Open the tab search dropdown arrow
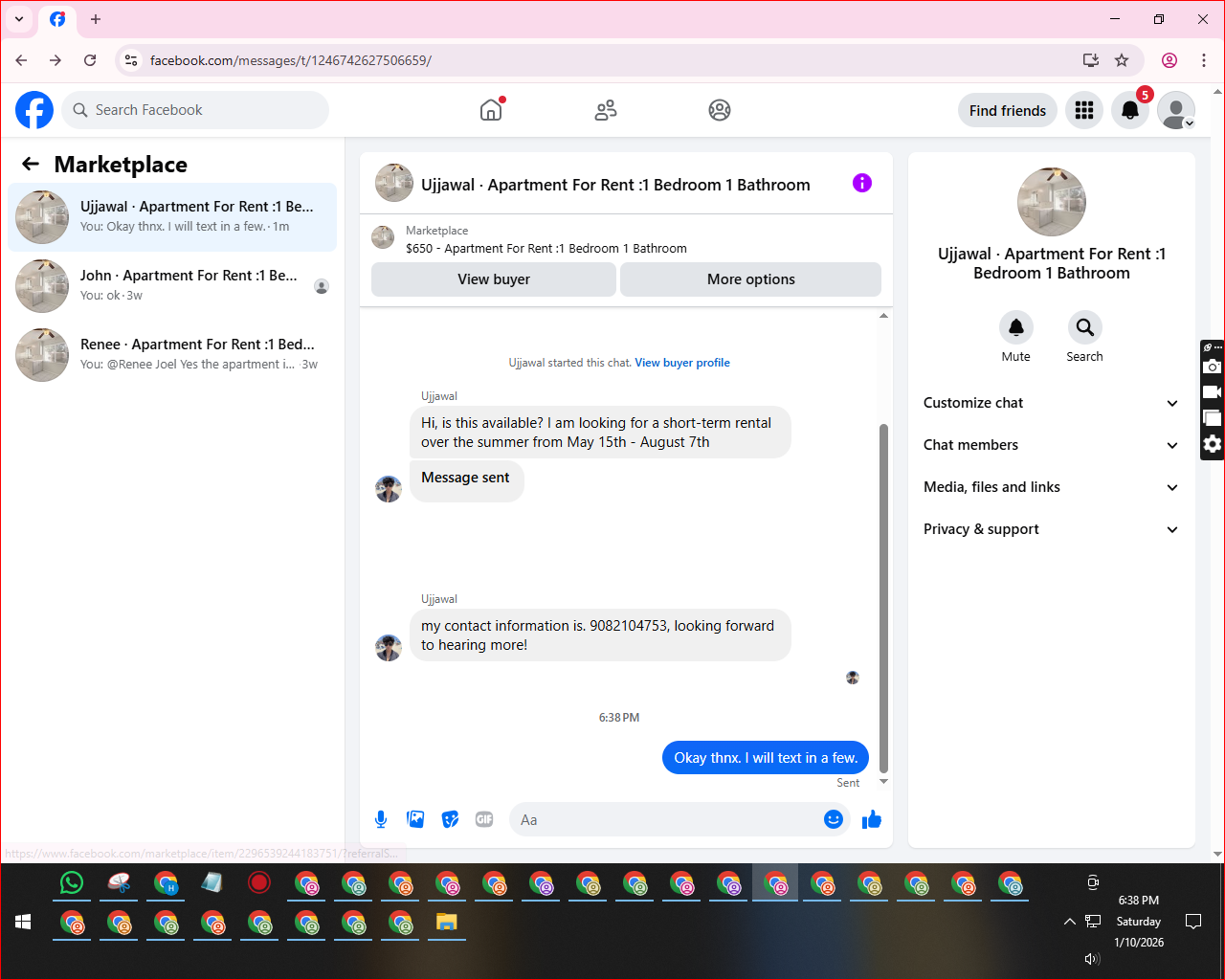This screenshot has height=980, width=1225. coord(19,19)
